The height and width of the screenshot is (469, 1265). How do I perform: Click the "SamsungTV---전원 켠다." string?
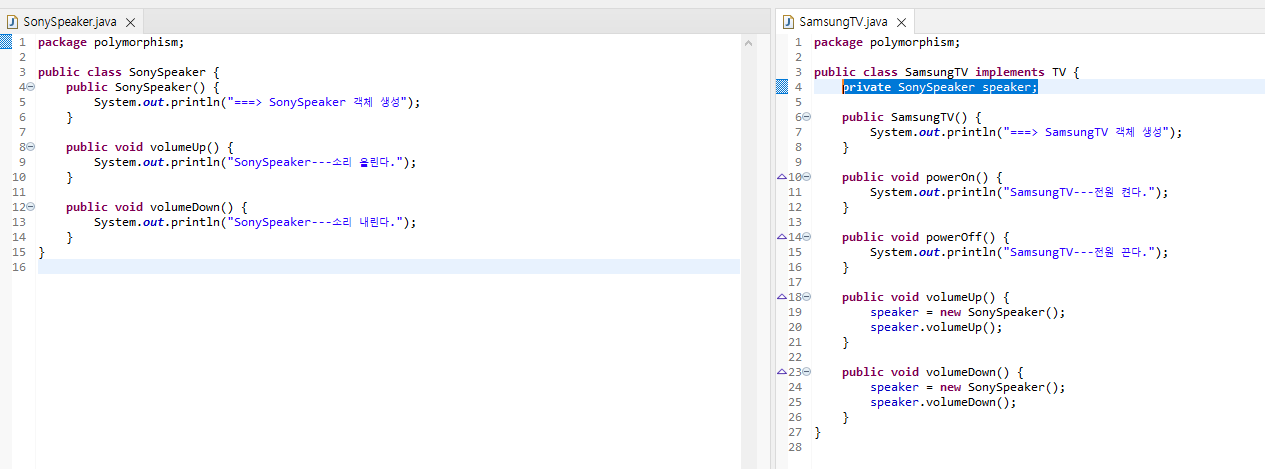click(1079, 192)
